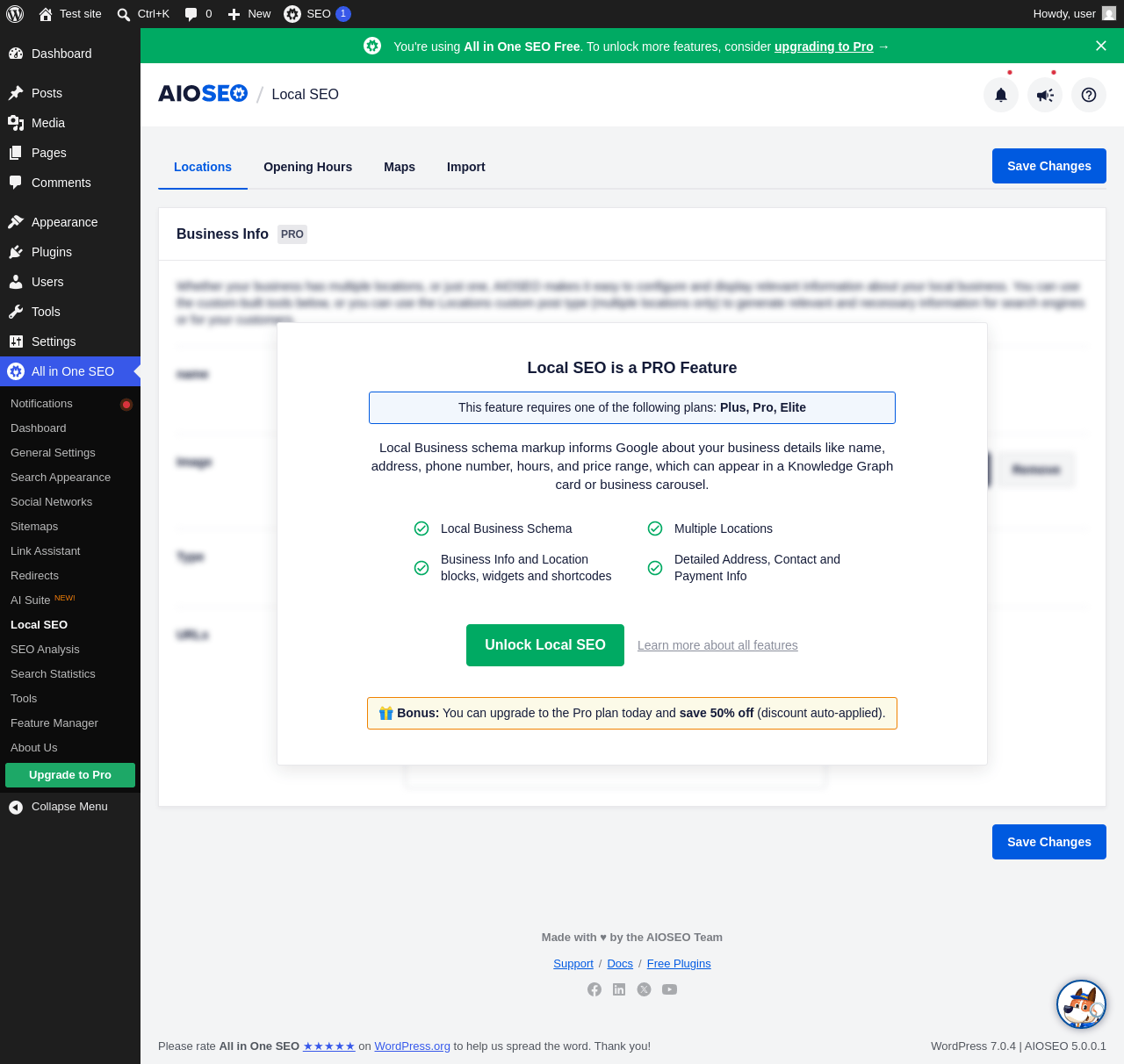Click the Media icon in sidebar
The height and width of the screenshot is (1064, 1124).
[x=16, y=123]
